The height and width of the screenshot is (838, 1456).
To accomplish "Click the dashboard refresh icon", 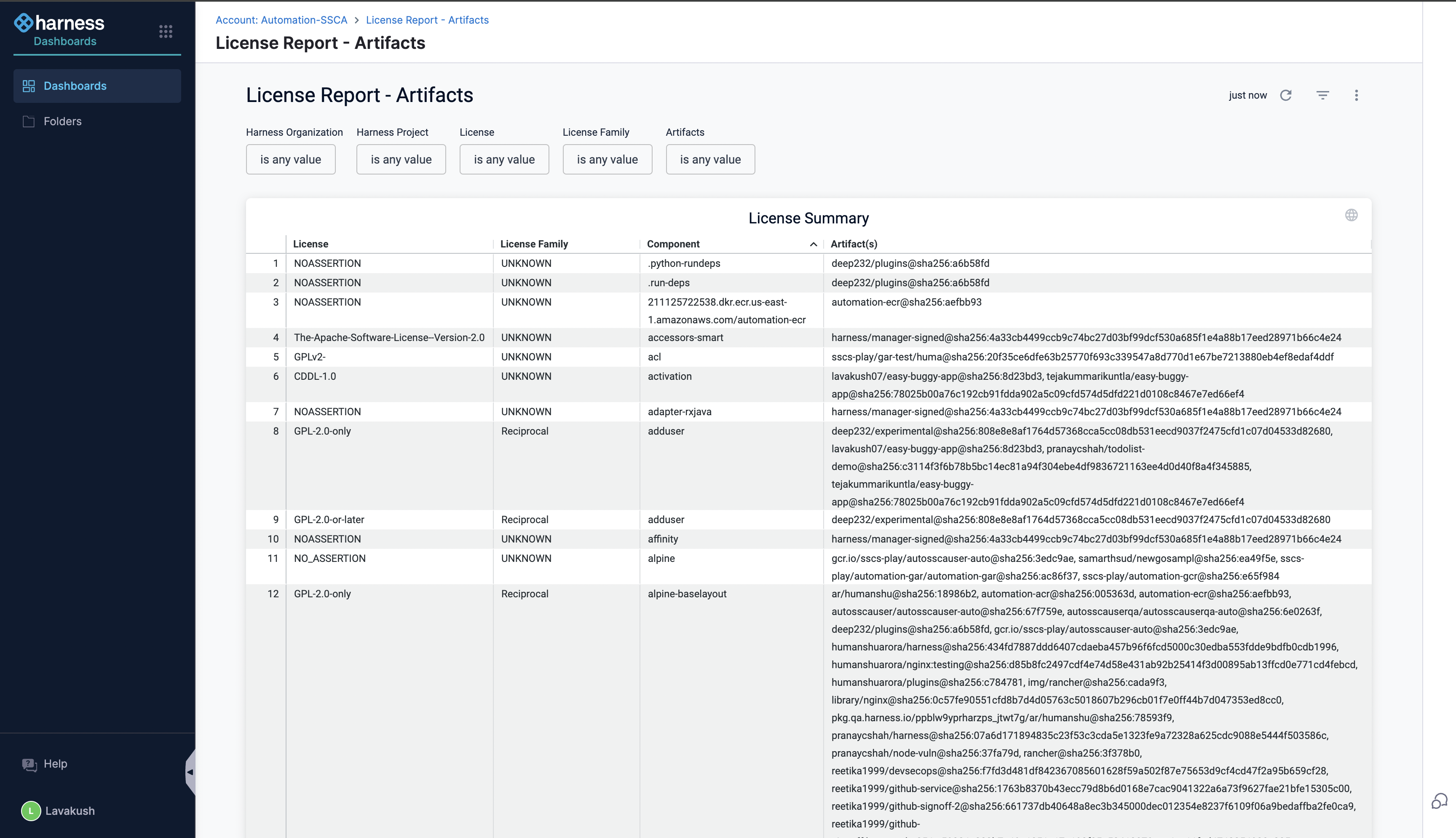I will [x=1286, y=96].
